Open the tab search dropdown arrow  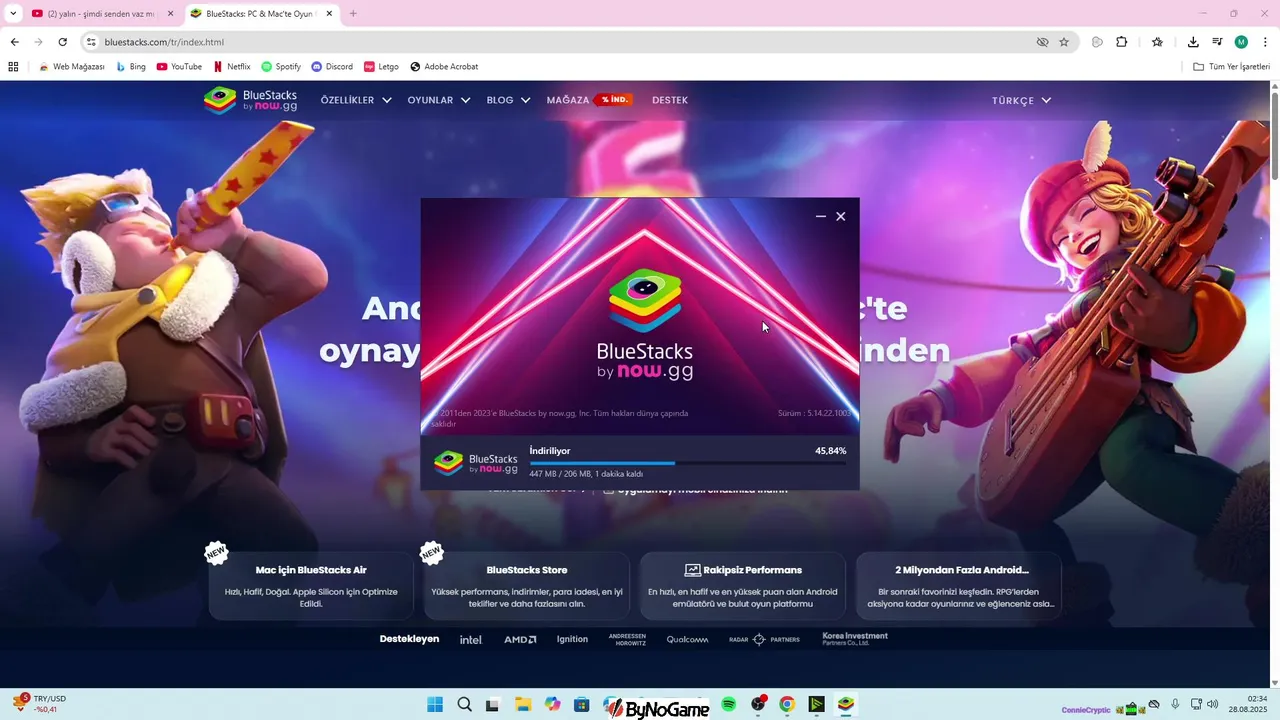(13, 14)
